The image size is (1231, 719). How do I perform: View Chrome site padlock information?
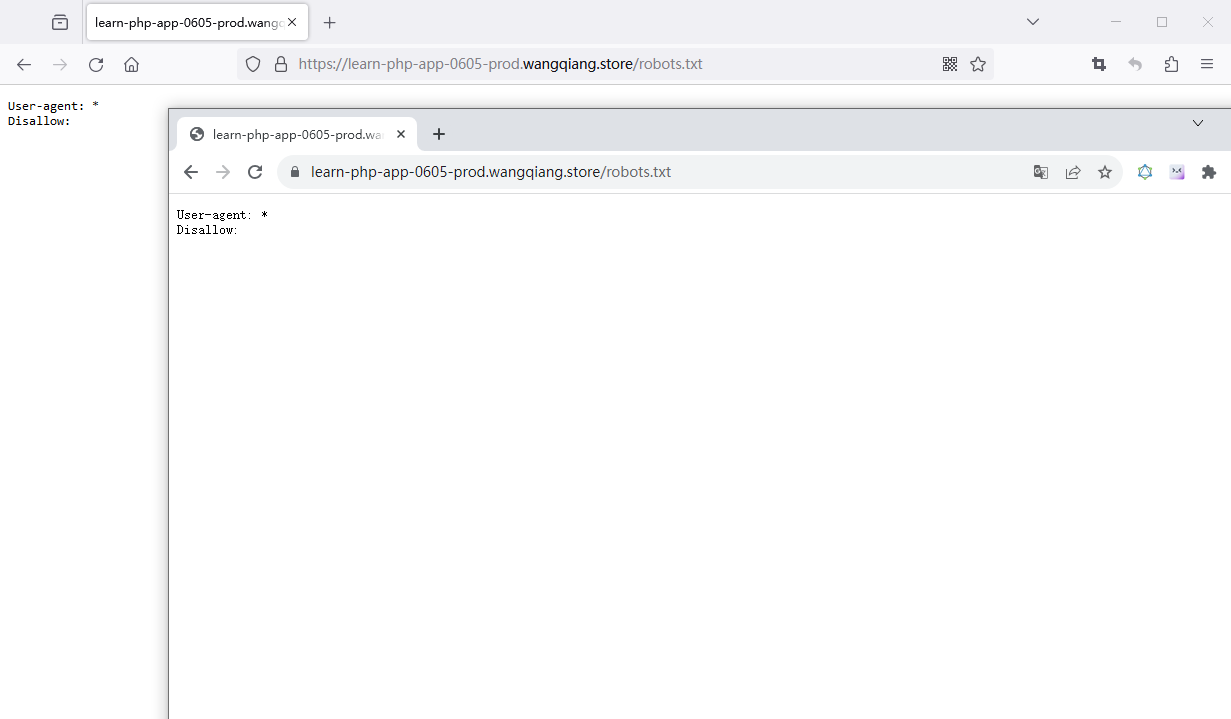click(x=294, y=172)
